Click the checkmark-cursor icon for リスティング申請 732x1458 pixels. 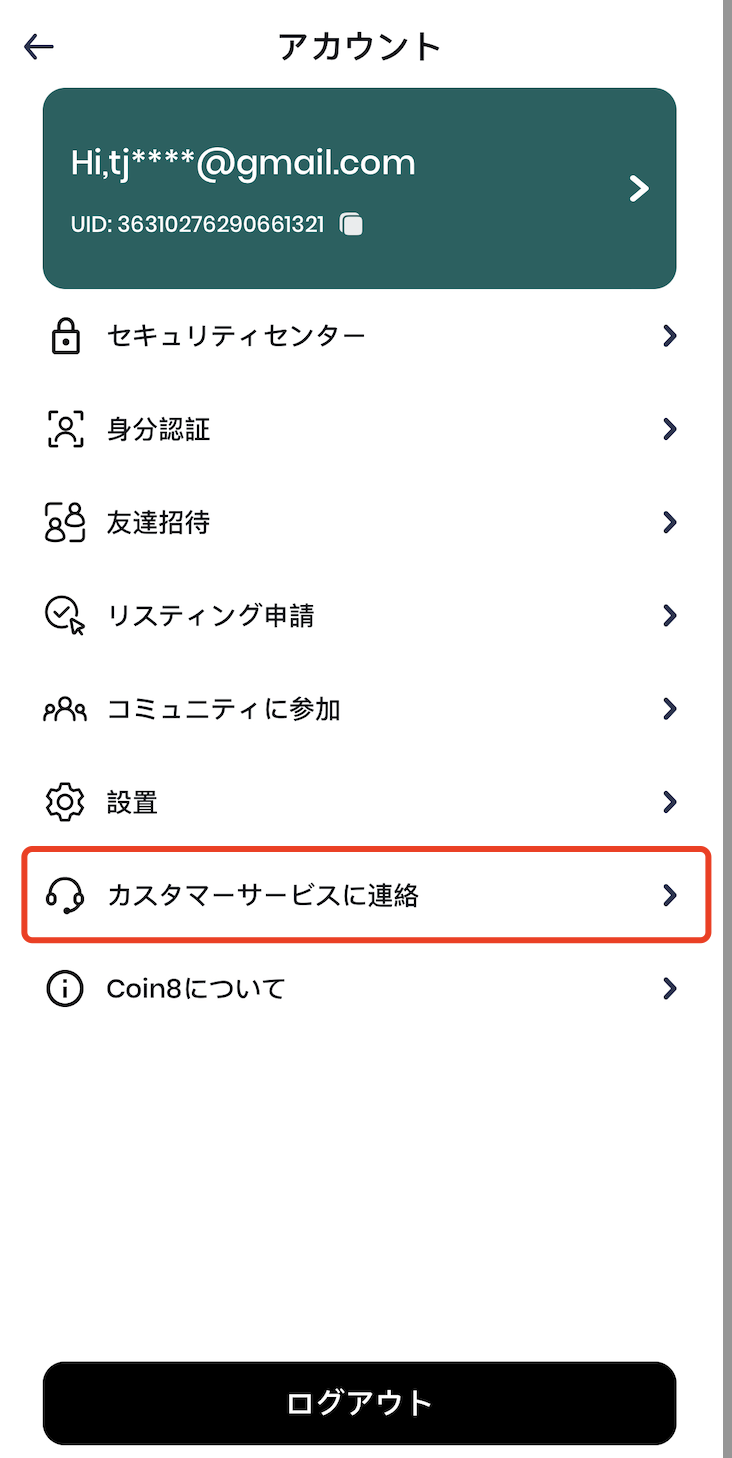click(x=65, y=615)
